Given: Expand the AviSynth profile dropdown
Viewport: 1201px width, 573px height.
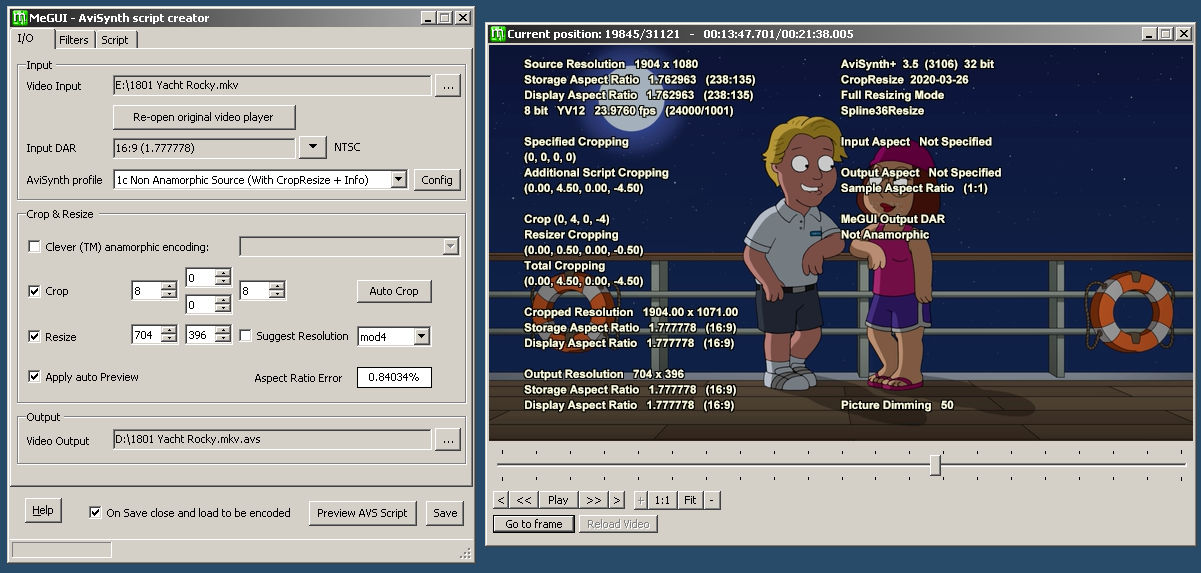Looking at the screenshot, I should point(399,180).
